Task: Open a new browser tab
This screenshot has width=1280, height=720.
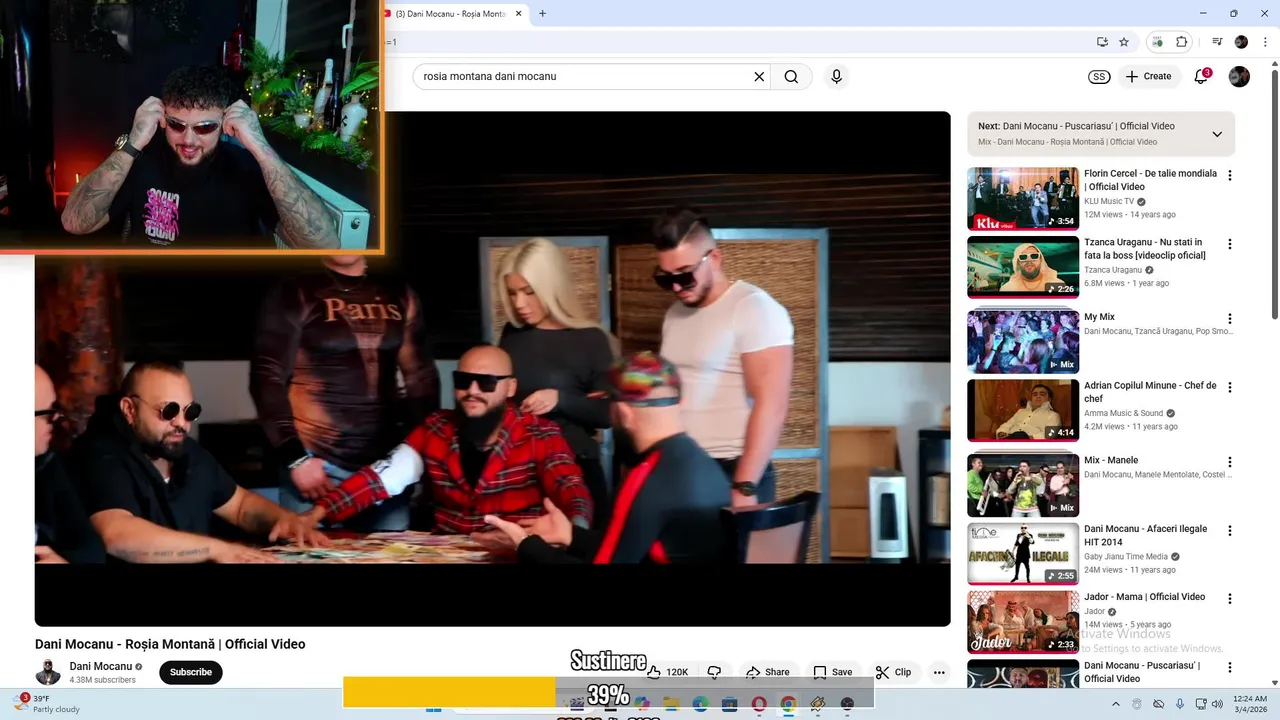Action: point(542,14)
